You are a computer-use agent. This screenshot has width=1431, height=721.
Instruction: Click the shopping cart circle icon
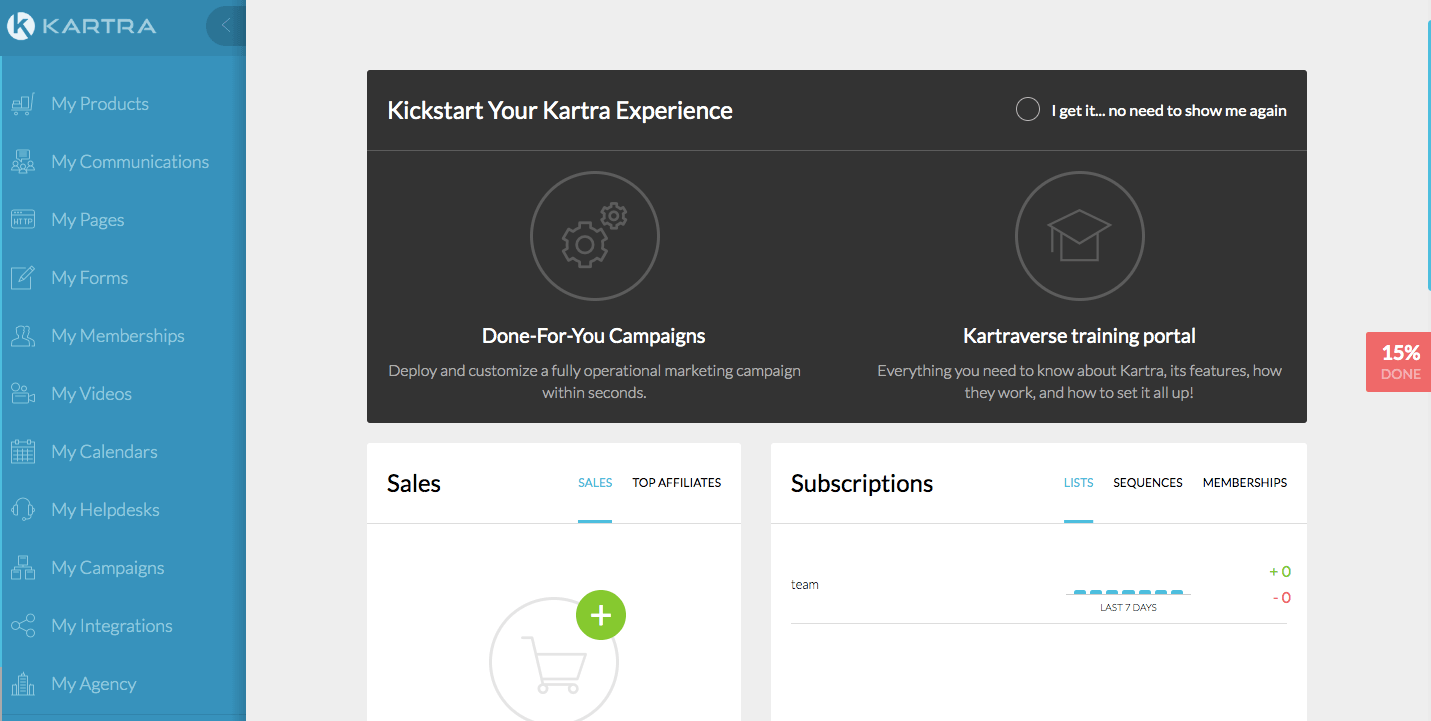pos(554,662)
